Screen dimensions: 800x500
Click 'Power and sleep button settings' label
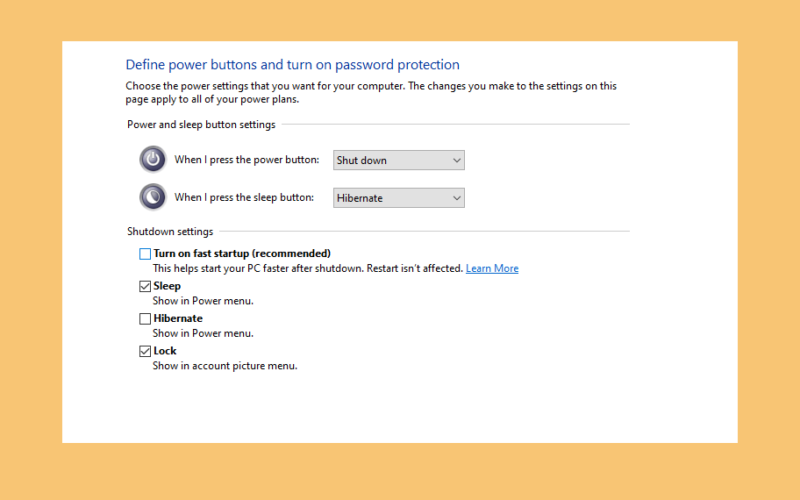[201, 124]
